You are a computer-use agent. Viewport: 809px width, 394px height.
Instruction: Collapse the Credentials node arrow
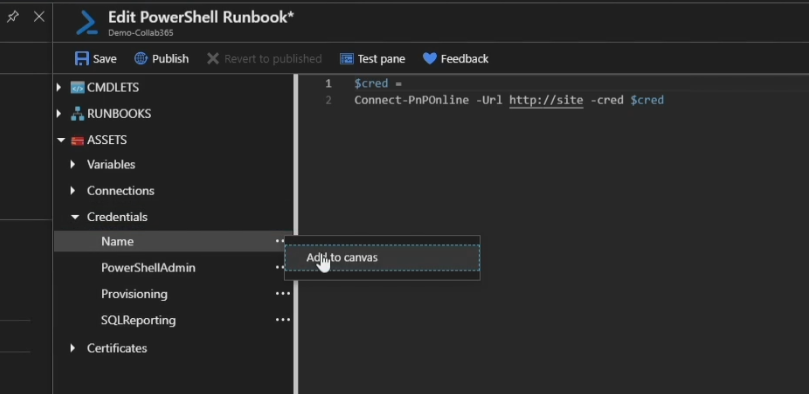coord(75,217)
